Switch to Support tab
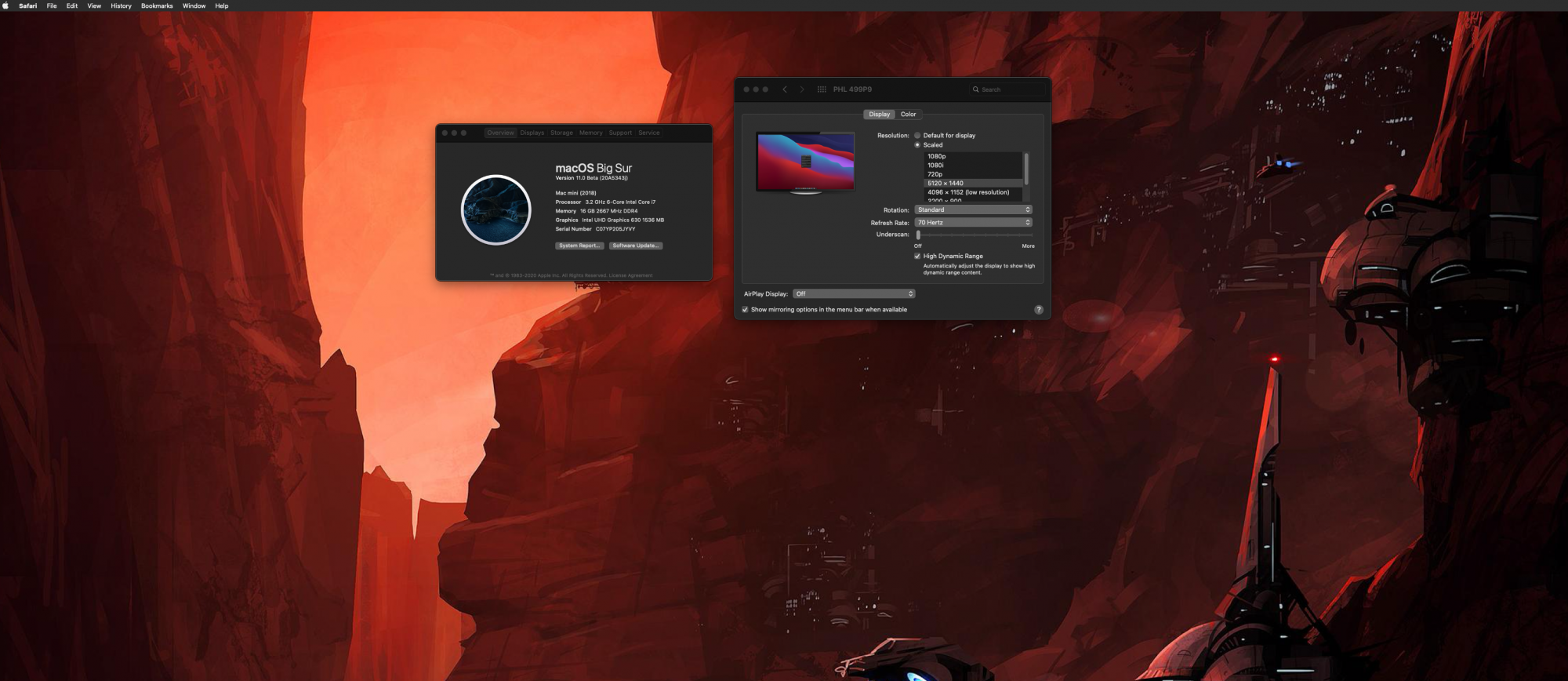 tap(620, 133)
